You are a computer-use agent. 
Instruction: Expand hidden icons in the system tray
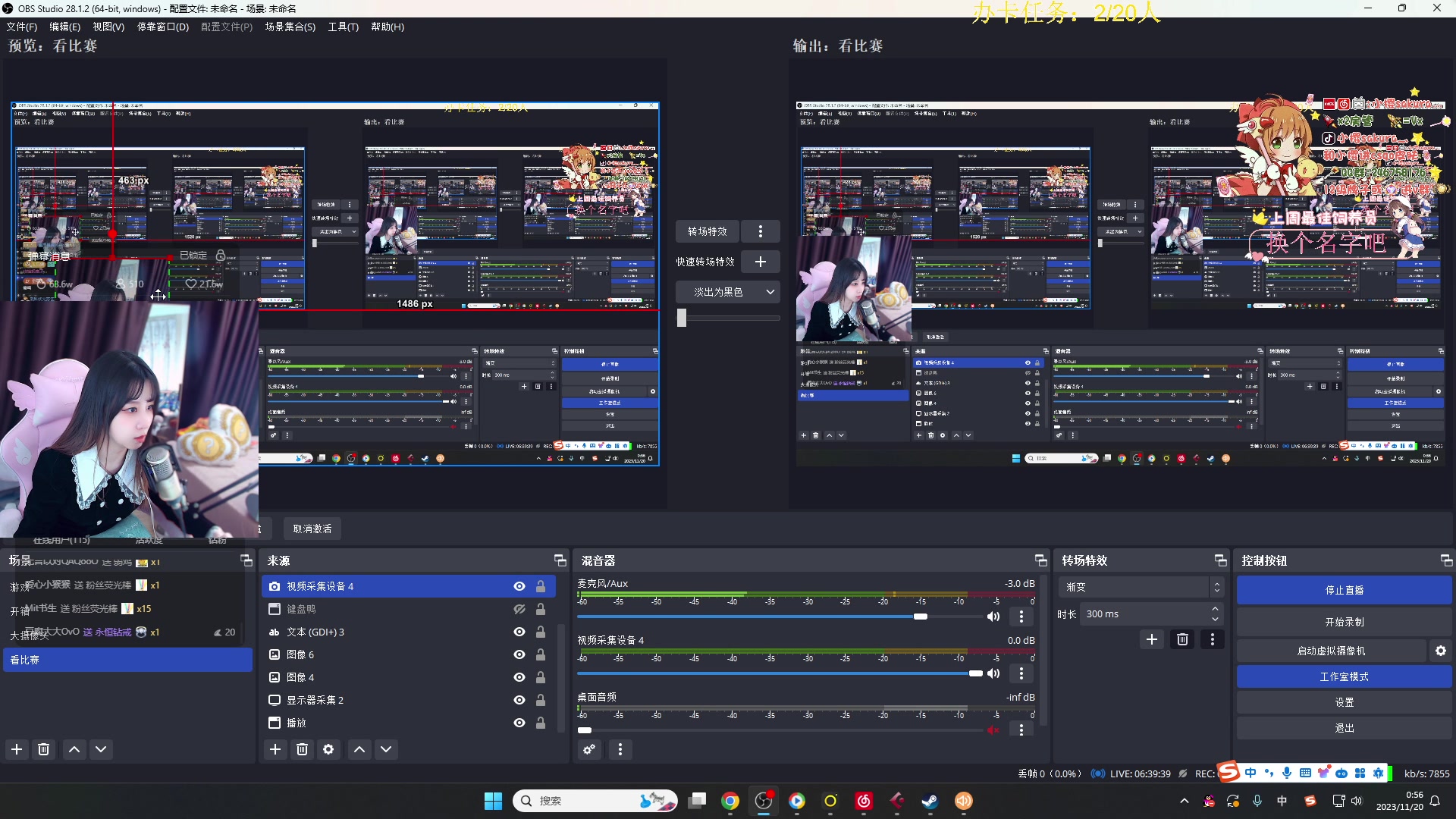(x=1184, y=801)
